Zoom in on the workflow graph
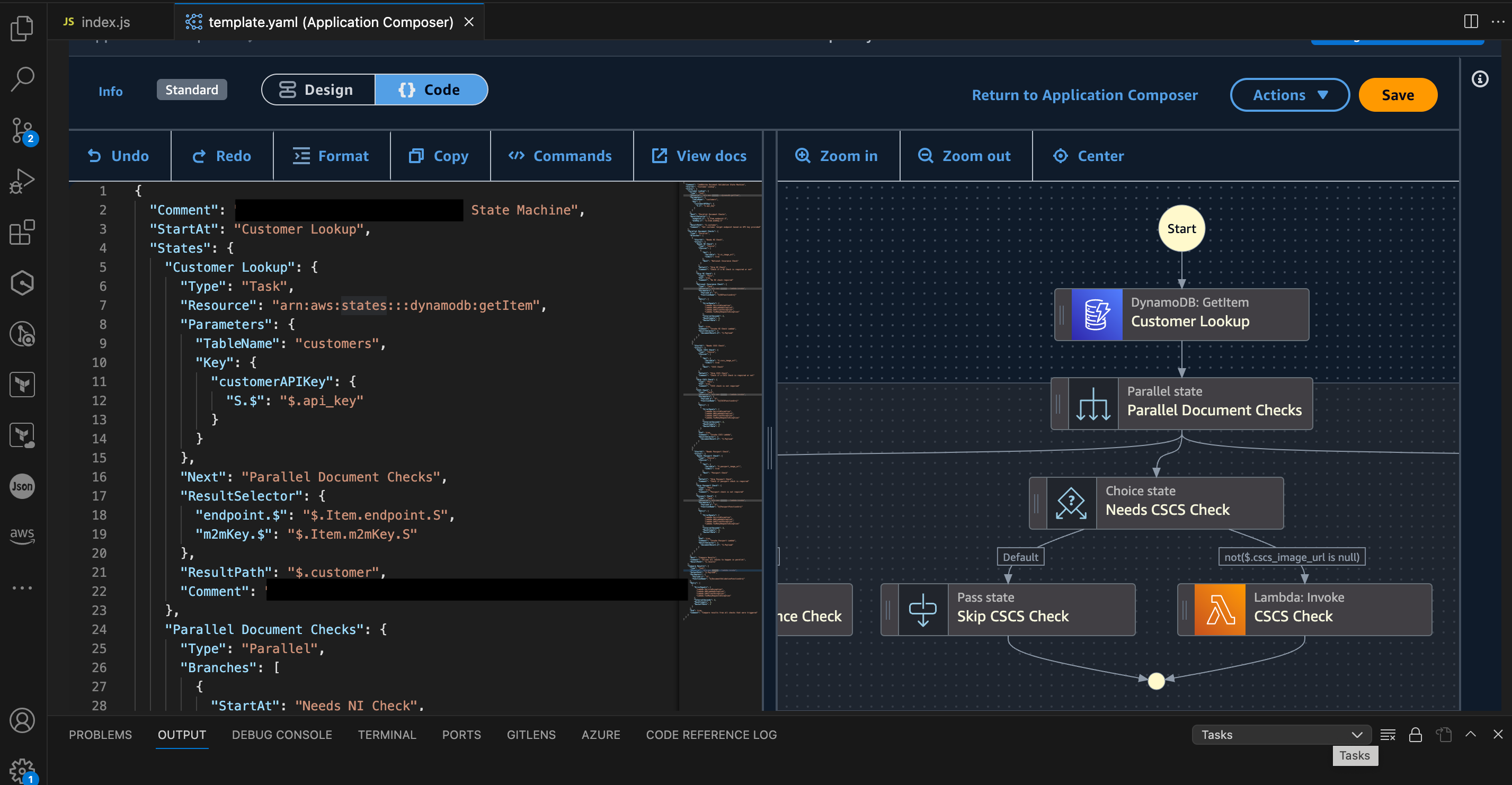 pyautogui.click(x=837, y=156)
